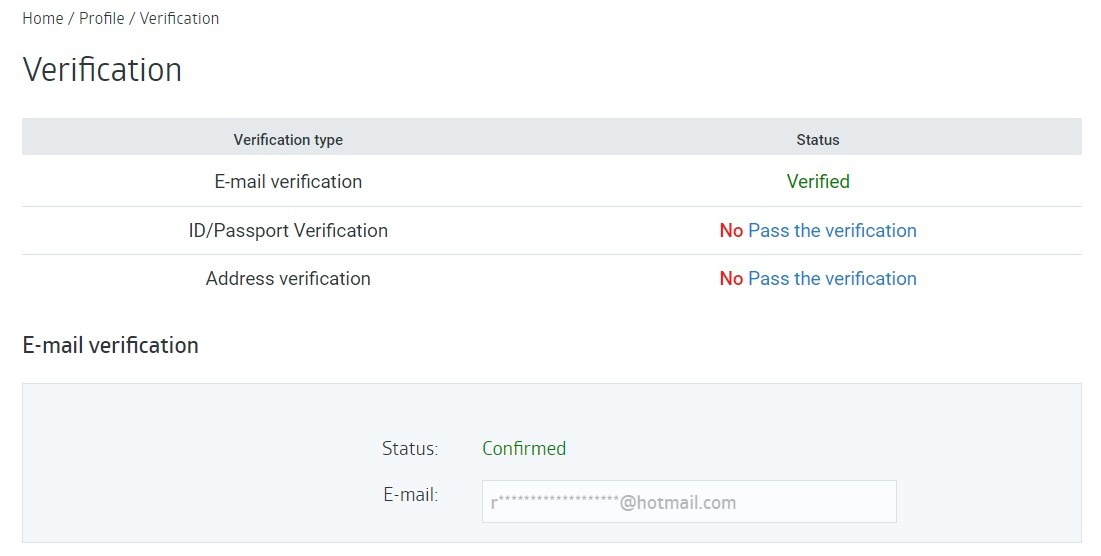The image size is (1101, 556).
Task: Click the first slash separator after Home
Action: tap(71, 19)
